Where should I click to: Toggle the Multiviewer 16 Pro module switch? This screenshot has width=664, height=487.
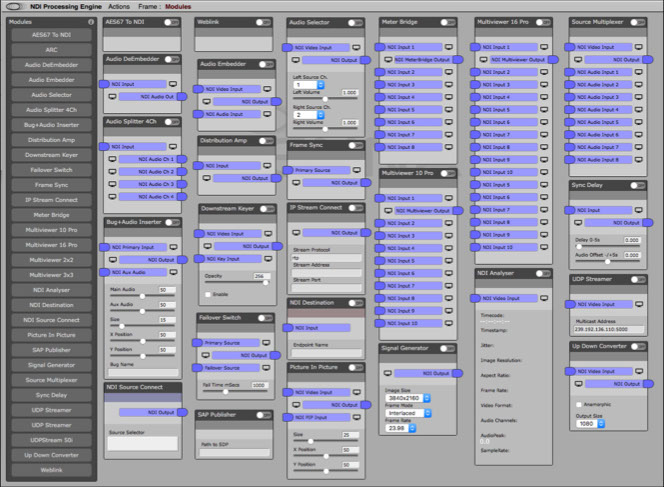[x=543, y=22]
